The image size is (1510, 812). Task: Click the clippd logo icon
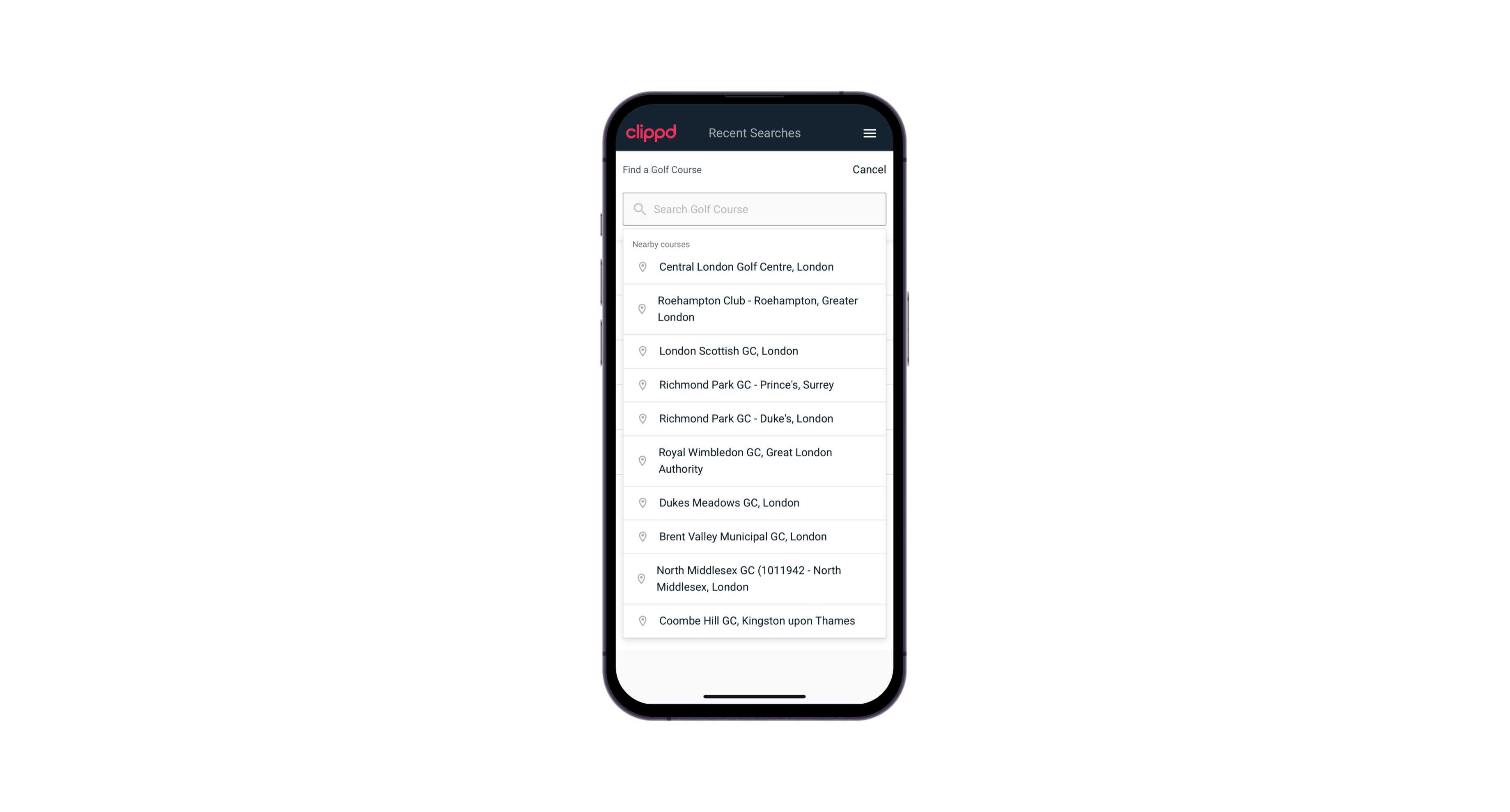651,133
